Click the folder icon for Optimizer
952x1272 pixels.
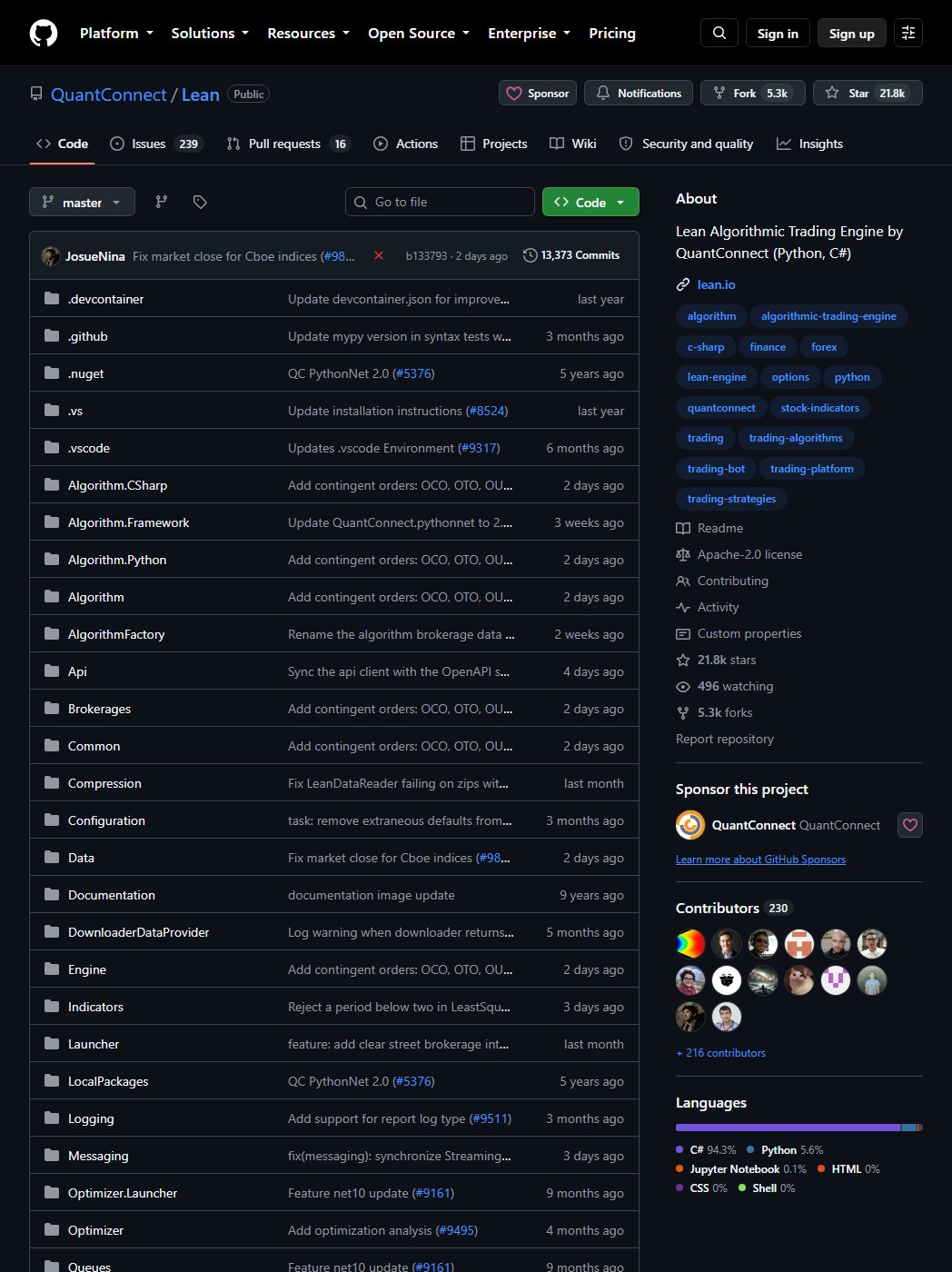pos(52,1229)
